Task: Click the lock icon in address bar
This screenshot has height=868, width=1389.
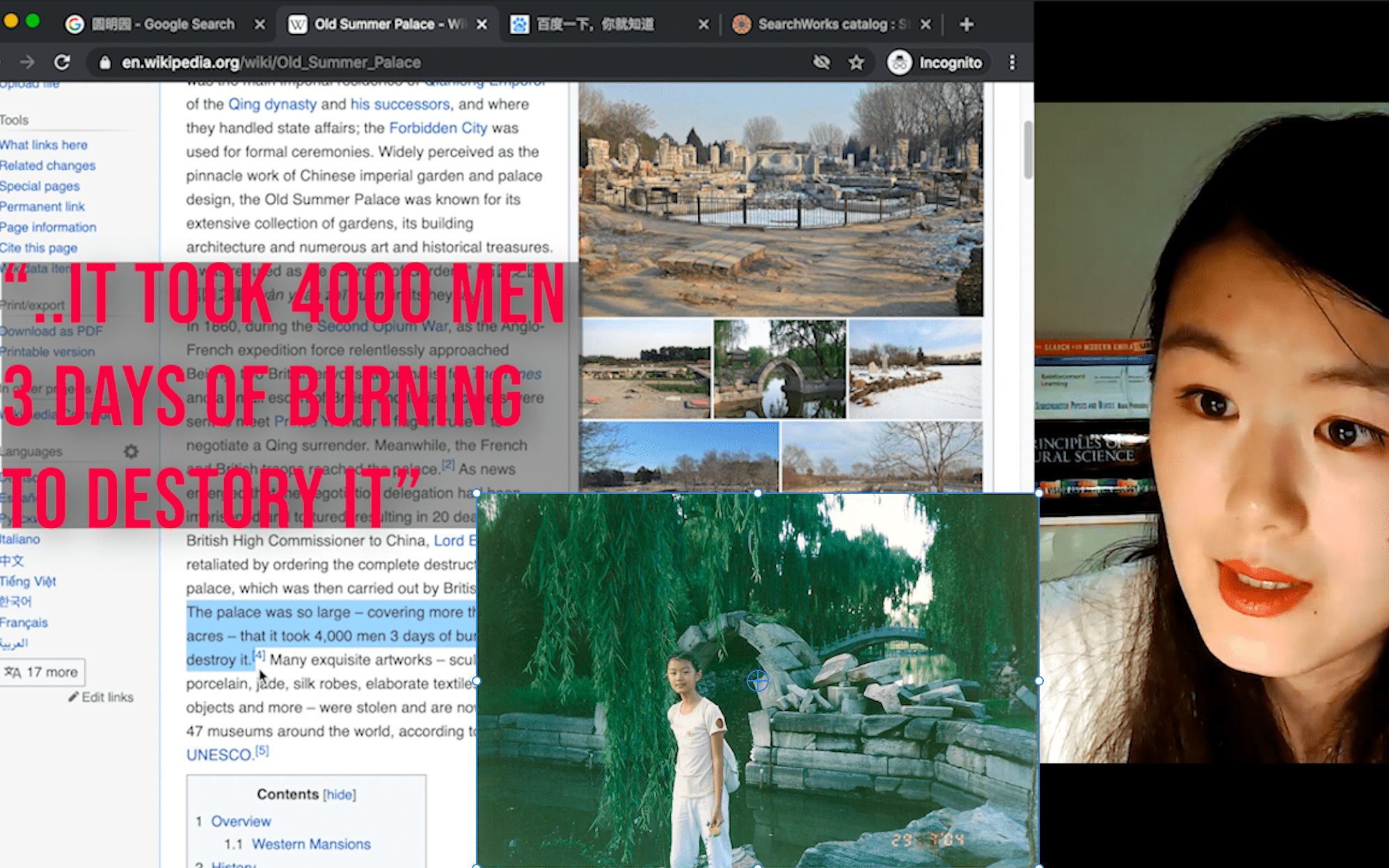Action: click(x=104, y=63)
